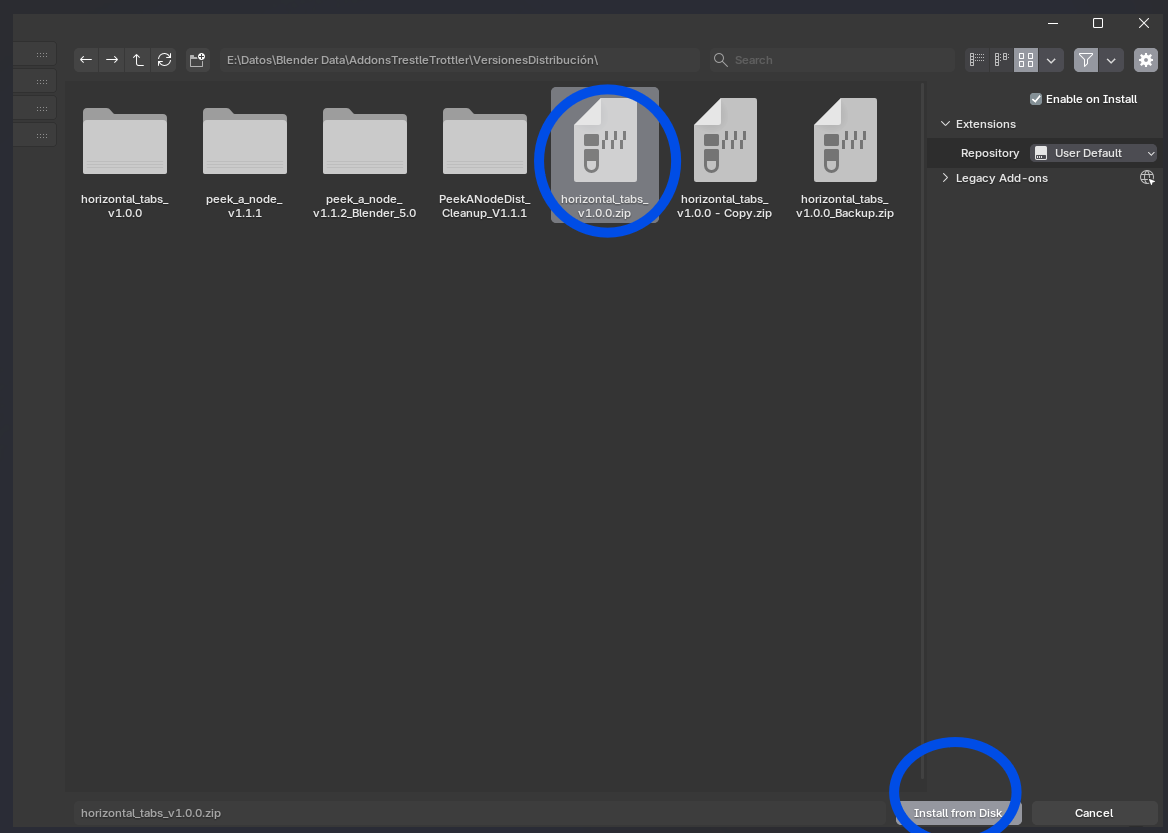The width and height of the screenshot is (1168, 833).
Task: Toggle file filtering funnel icon
Action: 1086,60
